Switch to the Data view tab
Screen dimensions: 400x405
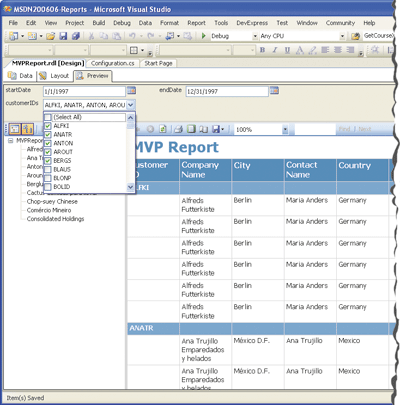(x=20, y=76)
